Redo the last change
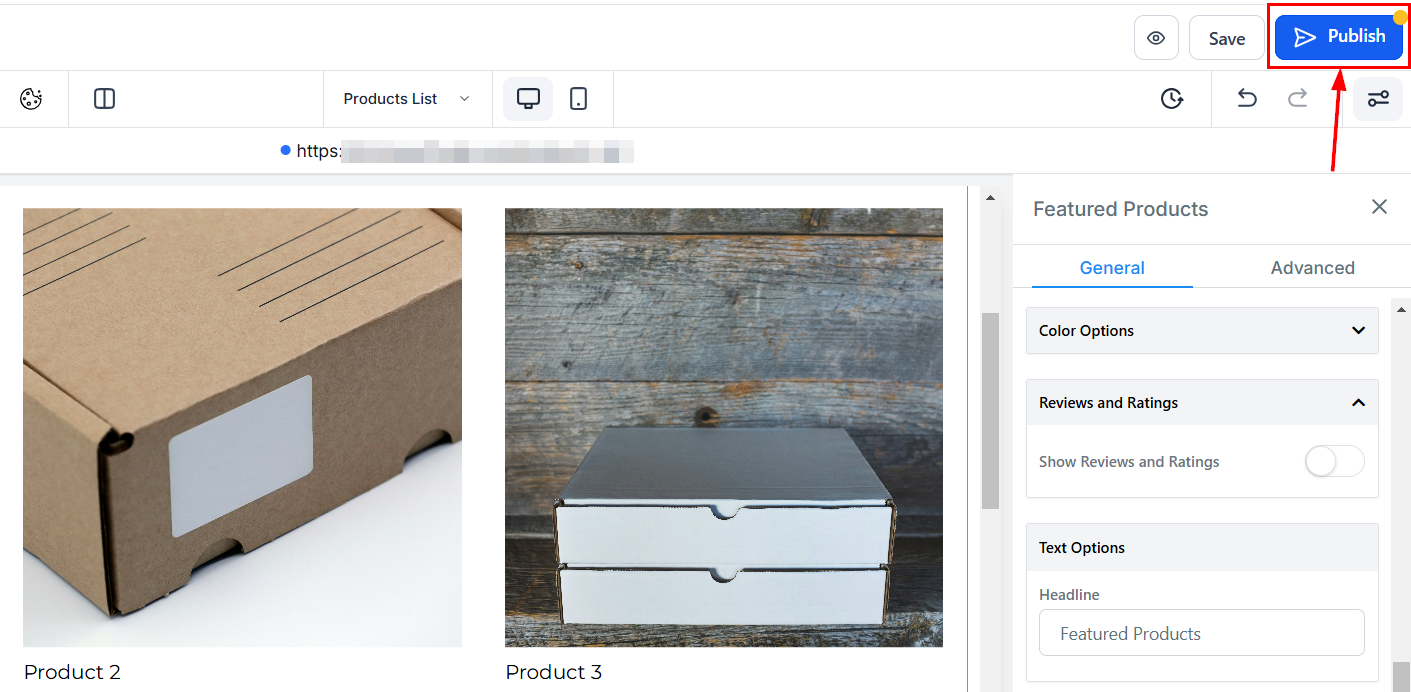The width and height of the screenshot is (1411, 692). tap(1297, 99)
